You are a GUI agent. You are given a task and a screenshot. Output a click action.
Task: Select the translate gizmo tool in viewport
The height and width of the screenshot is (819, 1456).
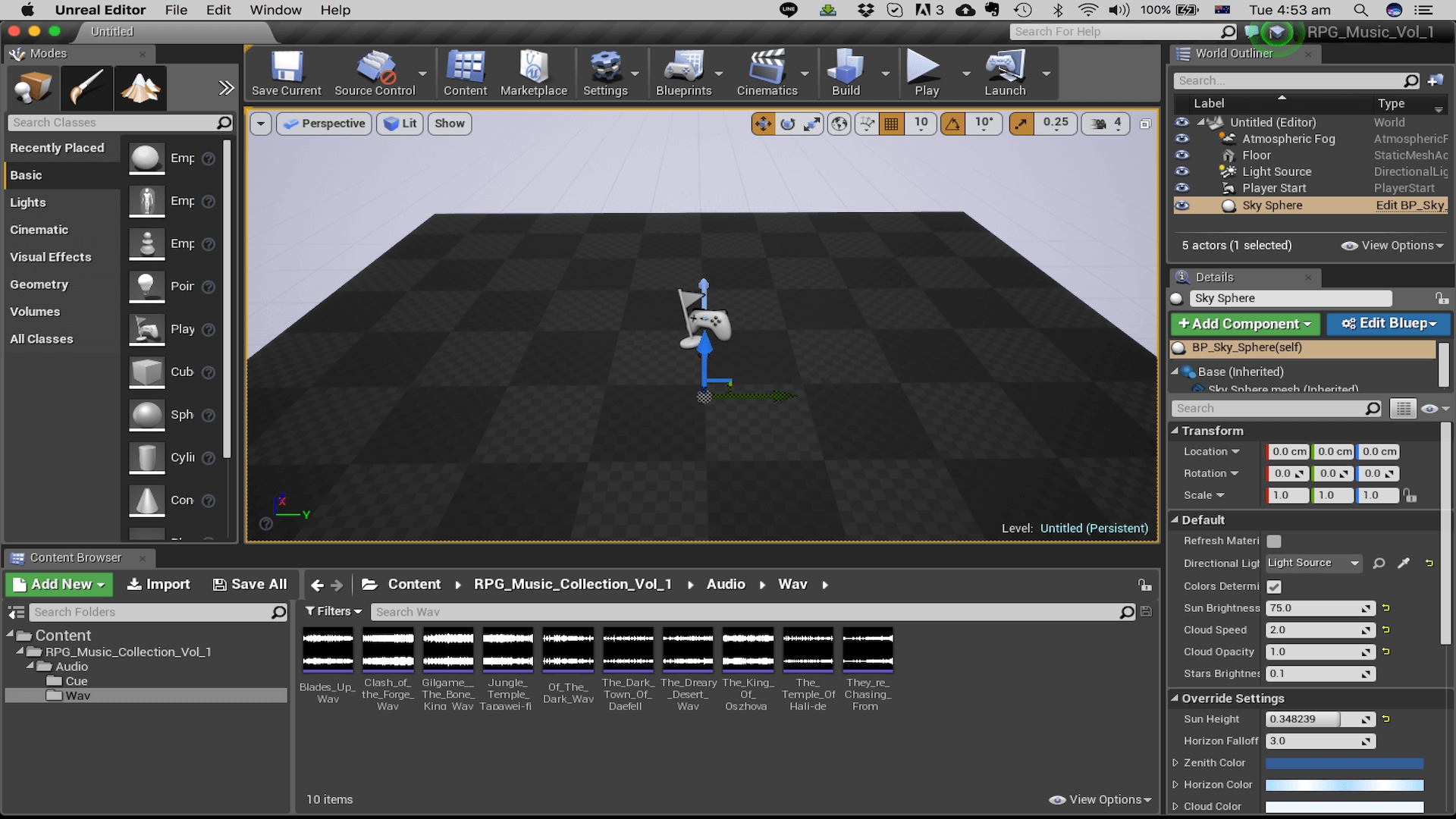[x=763, y=124]
